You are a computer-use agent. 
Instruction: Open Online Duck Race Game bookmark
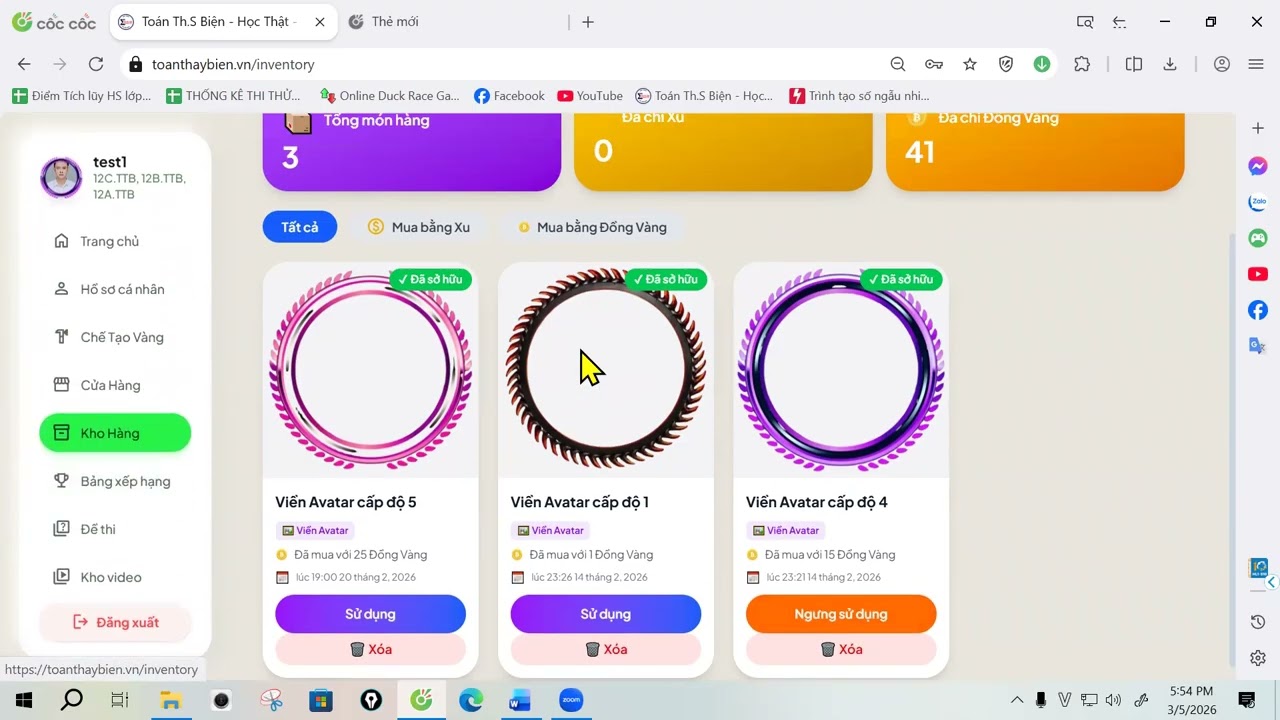coord(390,96)
